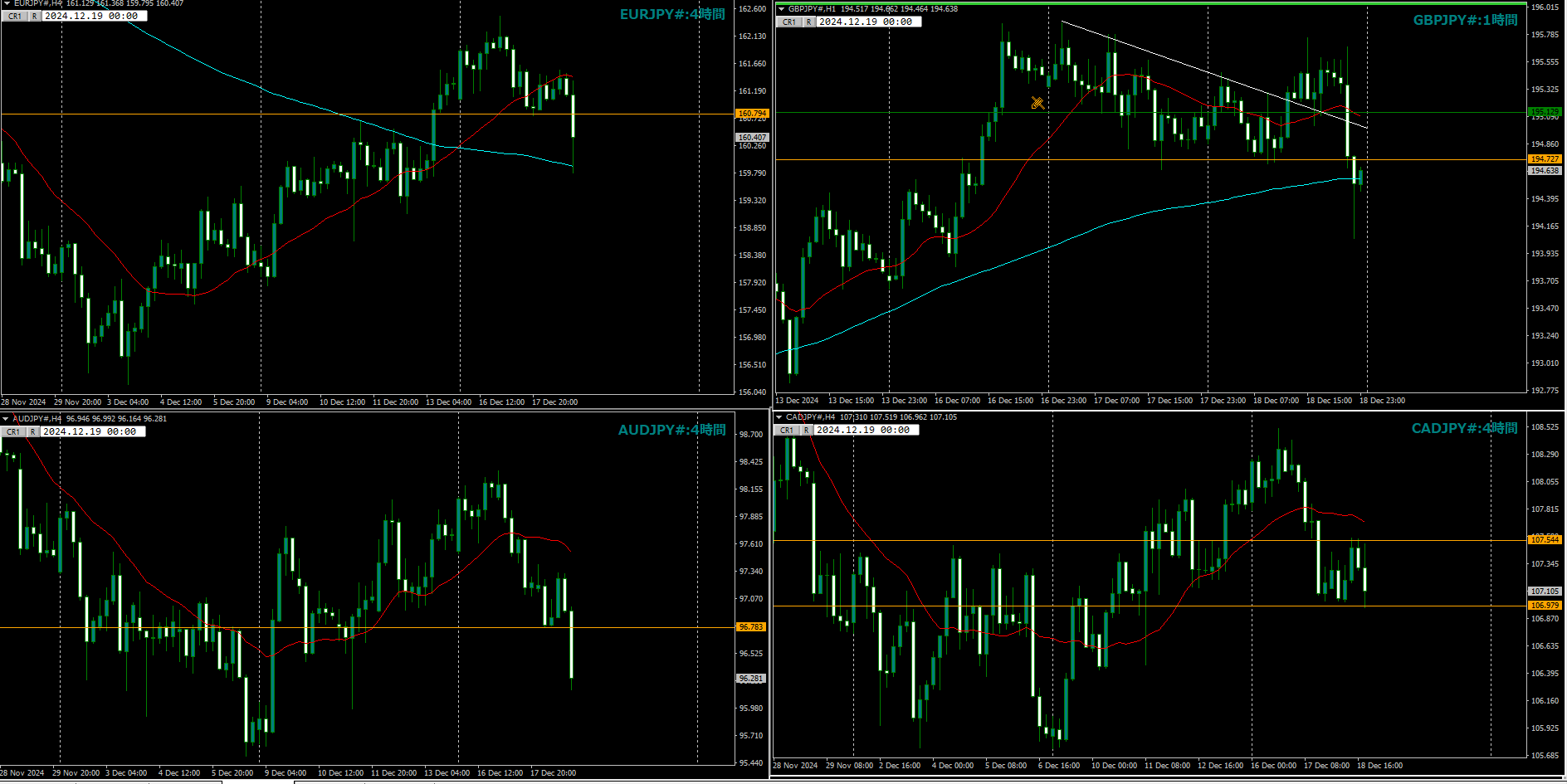The width and height of the screenshot is (1567, 784).
Task: Click the date field on AUDJPY chart
Action: (x=92, y=431)
